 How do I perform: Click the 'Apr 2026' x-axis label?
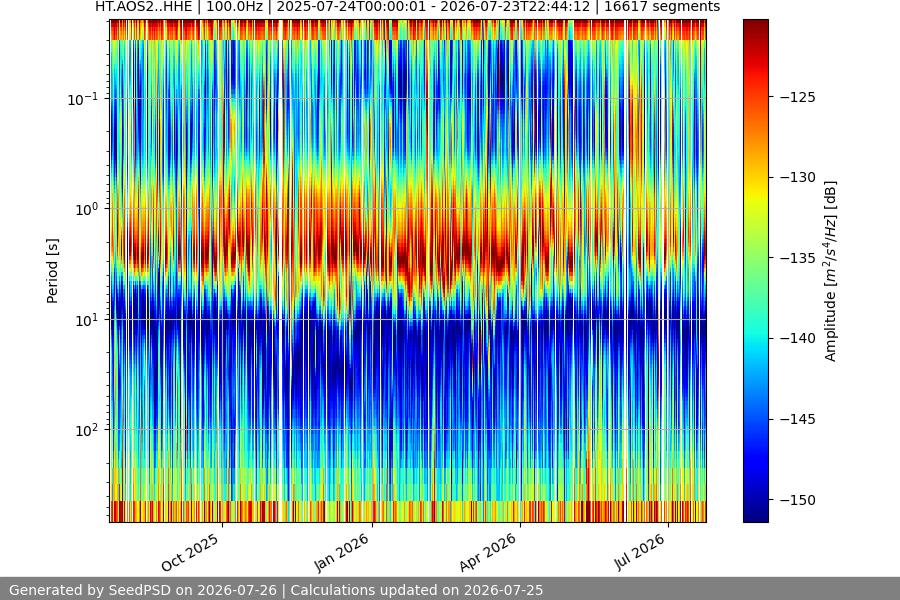[x=488, y=553]
